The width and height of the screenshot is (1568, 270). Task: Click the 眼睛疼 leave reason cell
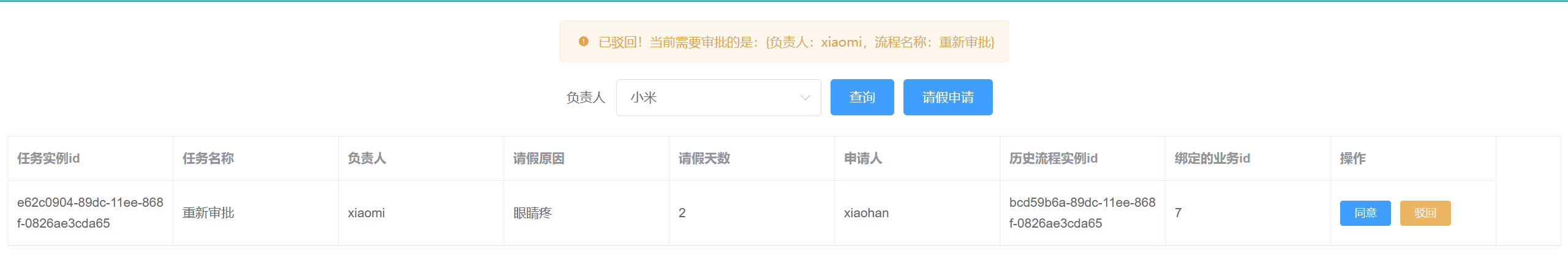coord(532,213)
